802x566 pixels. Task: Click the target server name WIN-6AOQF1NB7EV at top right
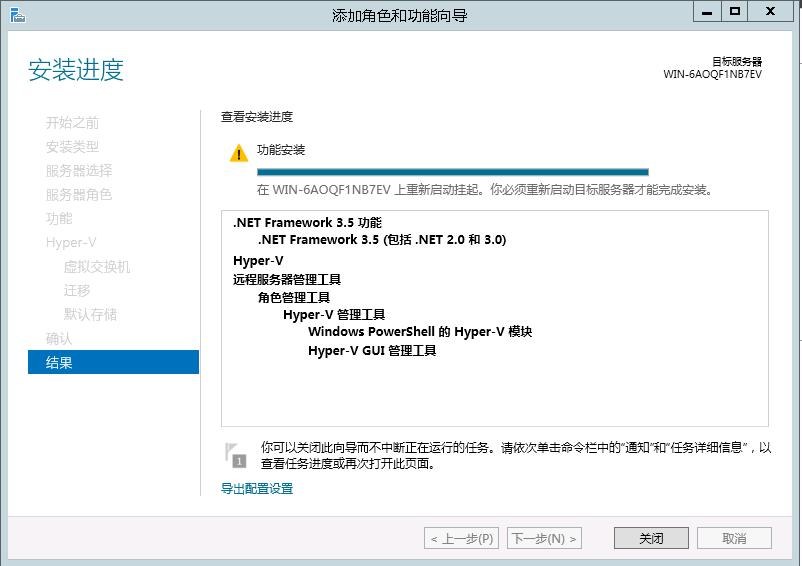pos(712,74)
